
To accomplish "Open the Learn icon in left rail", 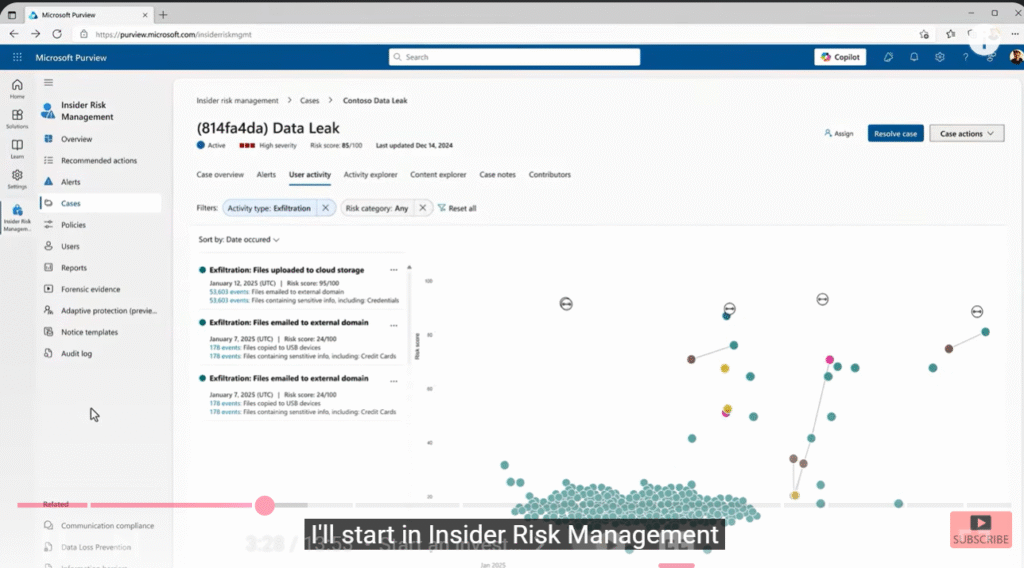I will (17, 148).
